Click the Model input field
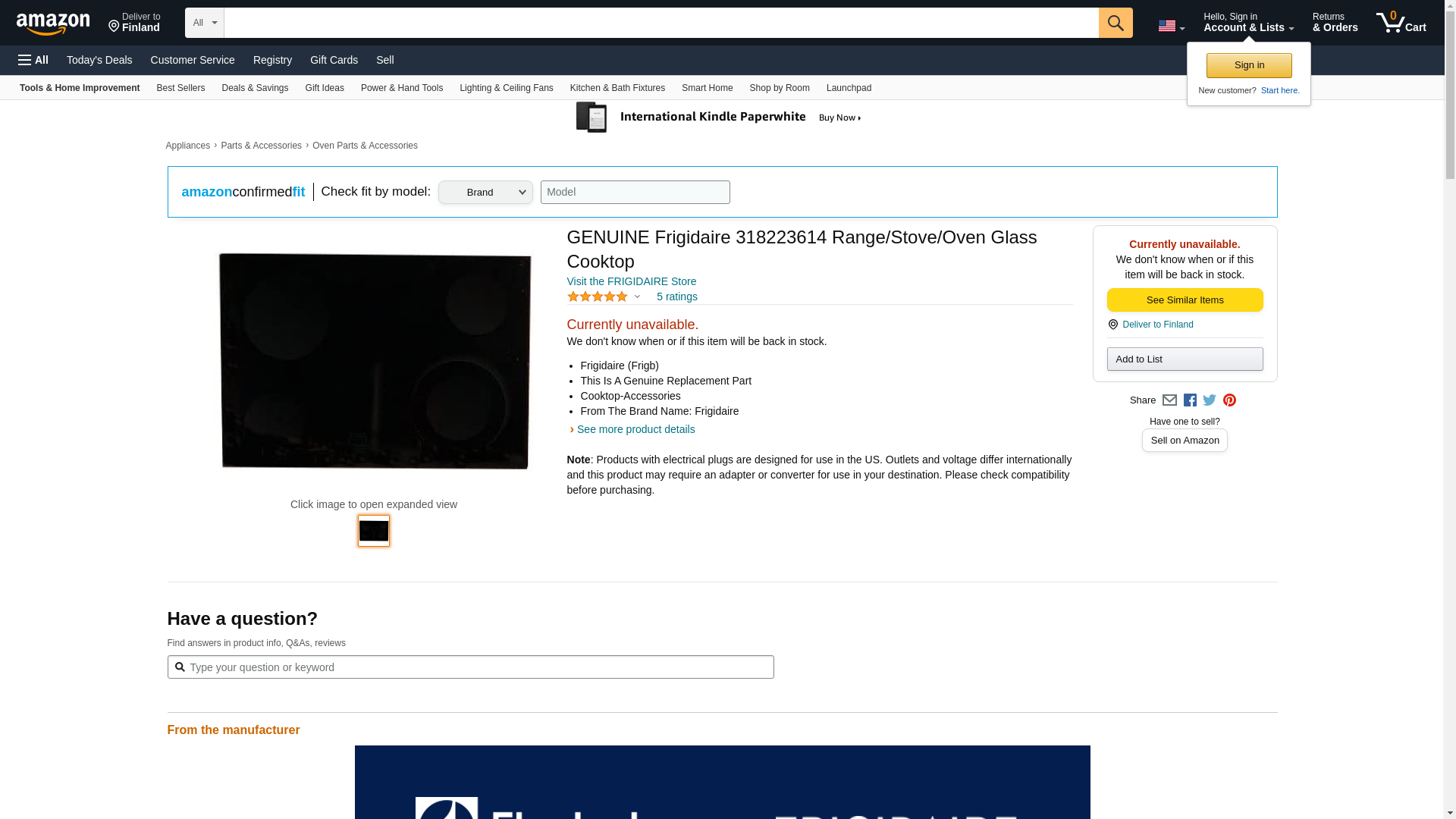 (x=635, y=193)
